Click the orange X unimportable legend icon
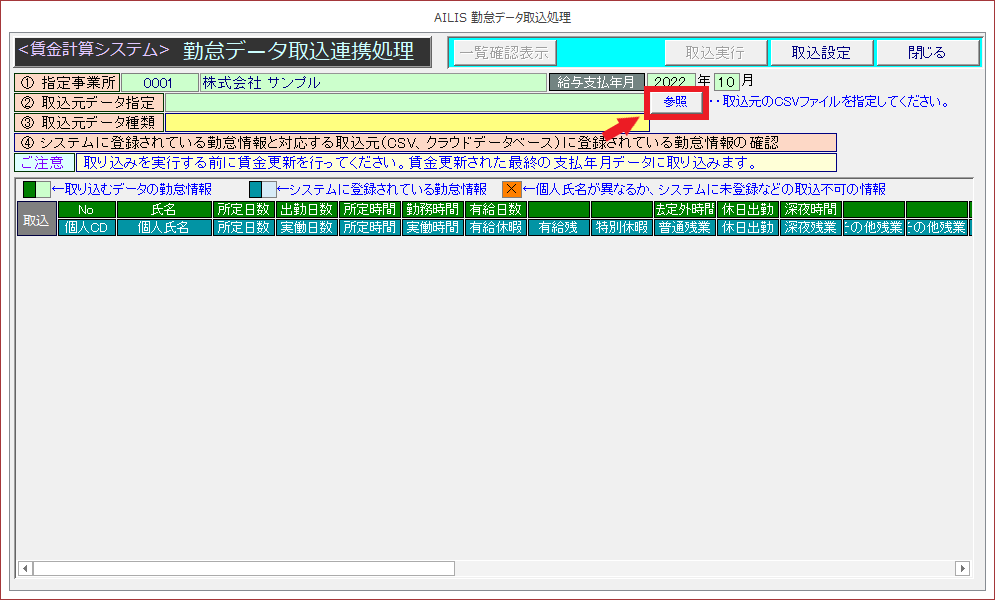Viewport: 995px width, 600px height. pyautogui.click(x=511, y=189)
